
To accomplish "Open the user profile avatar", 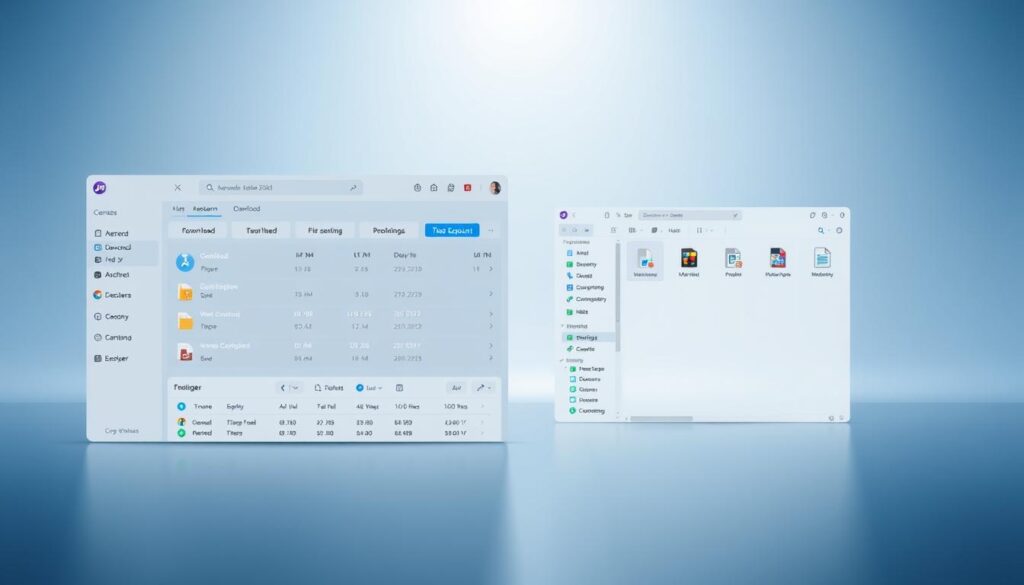I will point(494,187).
